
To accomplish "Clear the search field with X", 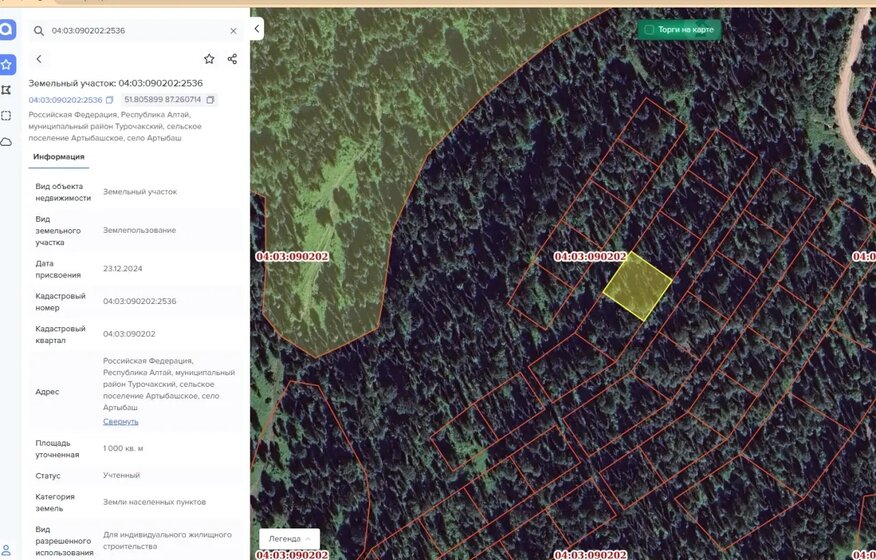I will pos(234,31).
